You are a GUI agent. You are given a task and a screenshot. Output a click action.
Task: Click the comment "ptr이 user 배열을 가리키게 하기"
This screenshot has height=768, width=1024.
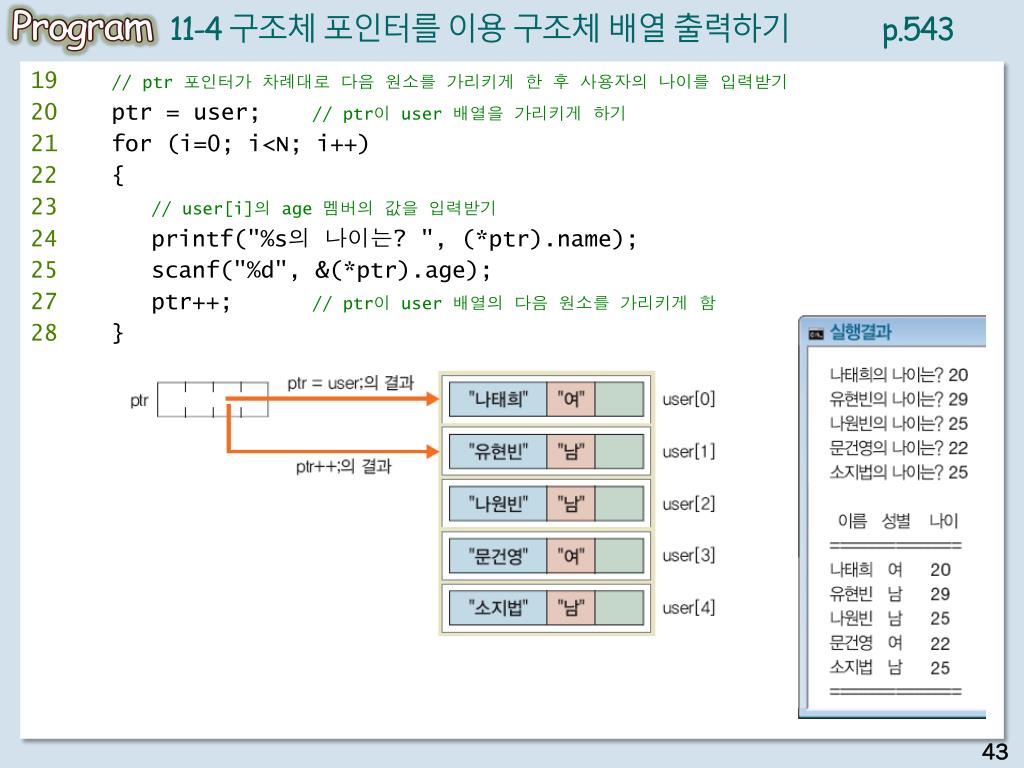(469, 114)
